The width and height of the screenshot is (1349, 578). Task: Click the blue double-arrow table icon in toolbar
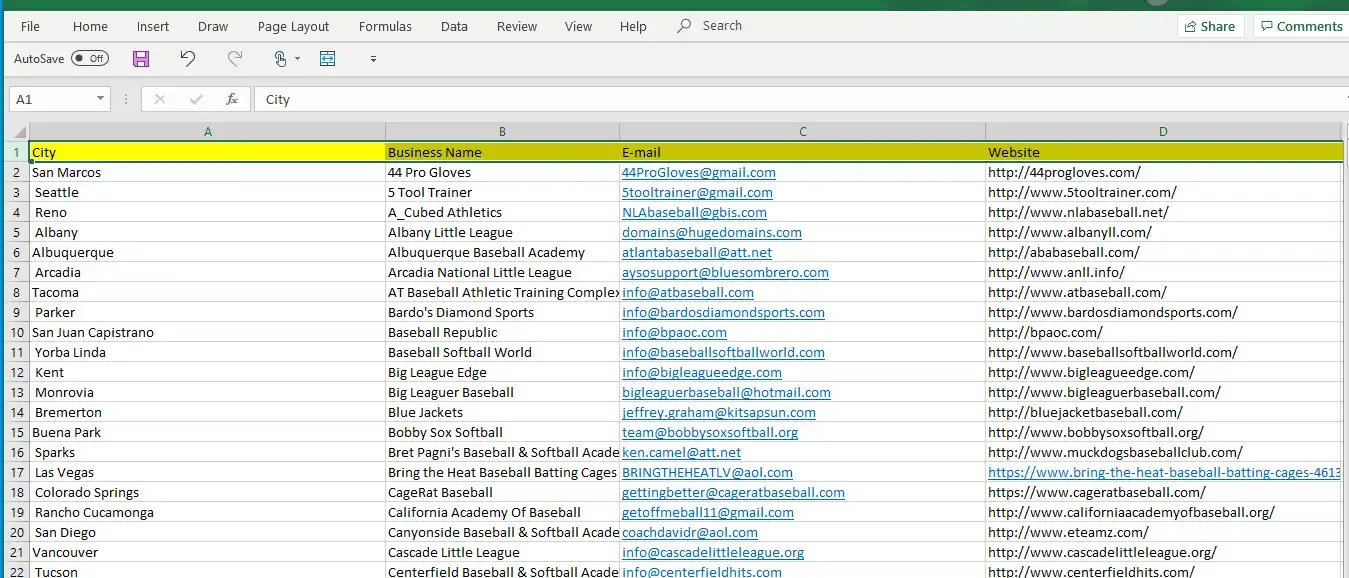[x=328, y=59]
